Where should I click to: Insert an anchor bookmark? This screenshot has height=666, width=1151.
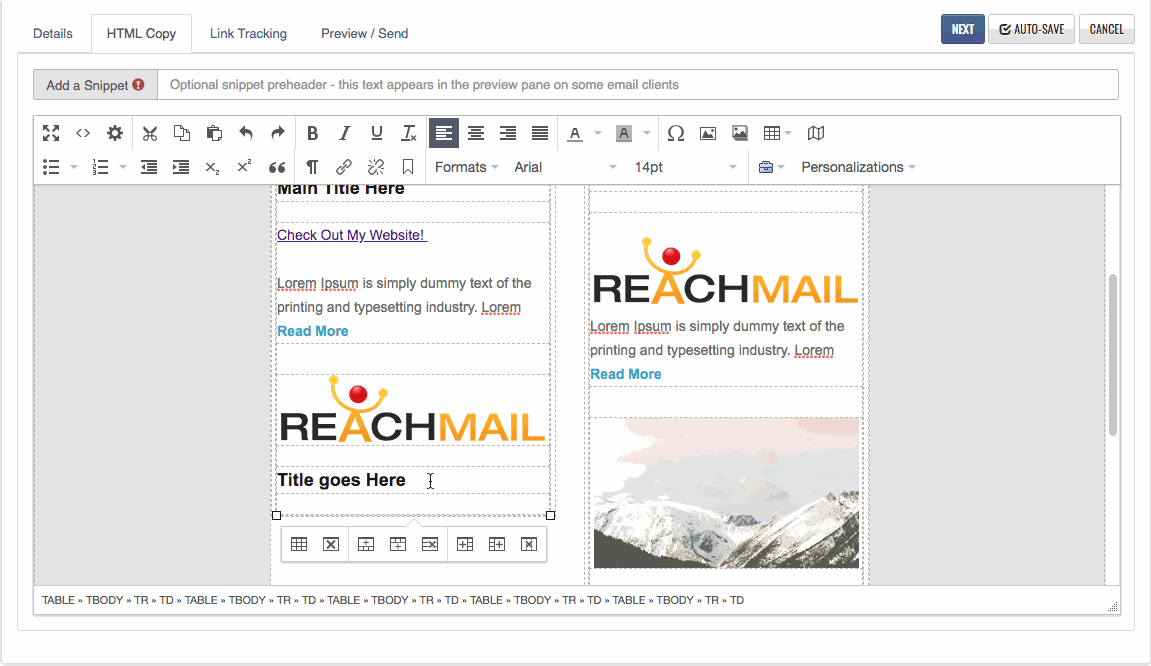click(408, 167)
